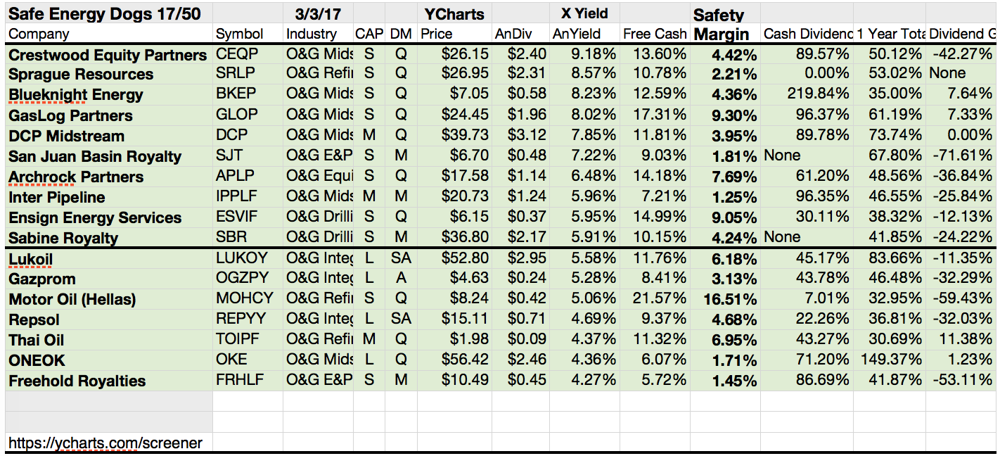
Task: Click the Motor Oil (Hellas) 16.51% safety margin
Action: (725, 299)
